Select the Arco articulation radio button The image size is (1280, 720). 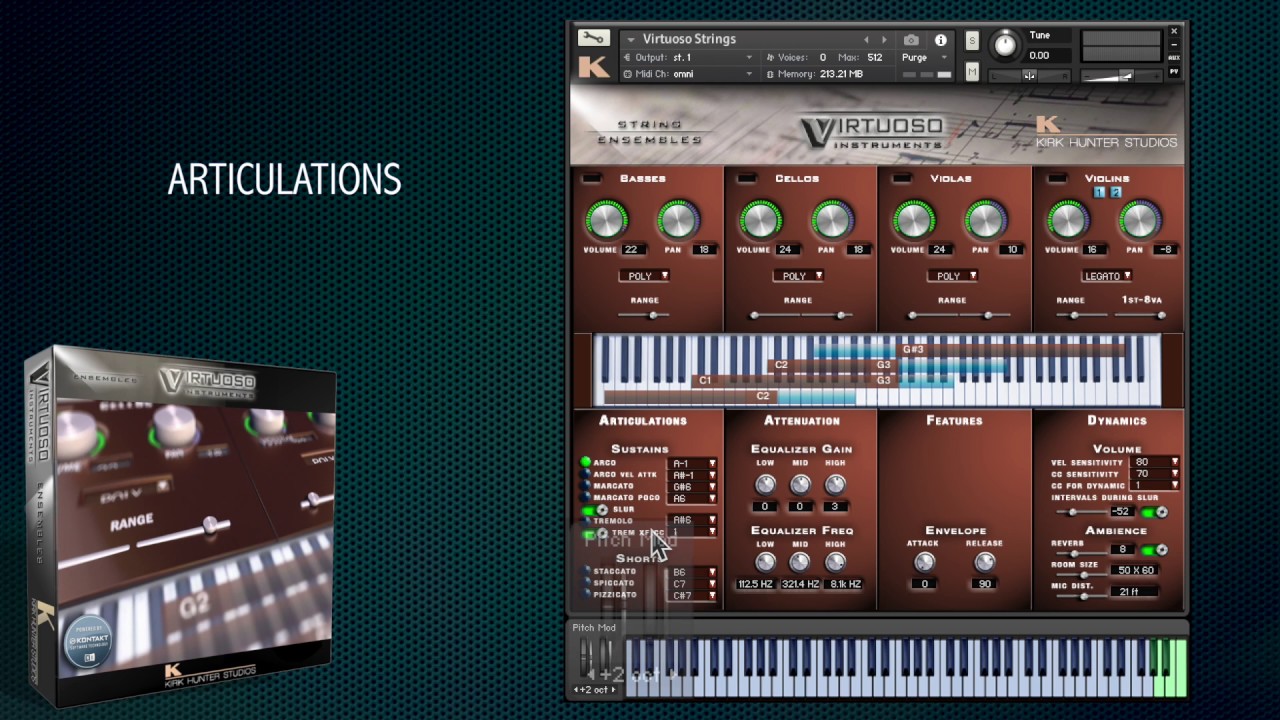coord(586,463)
